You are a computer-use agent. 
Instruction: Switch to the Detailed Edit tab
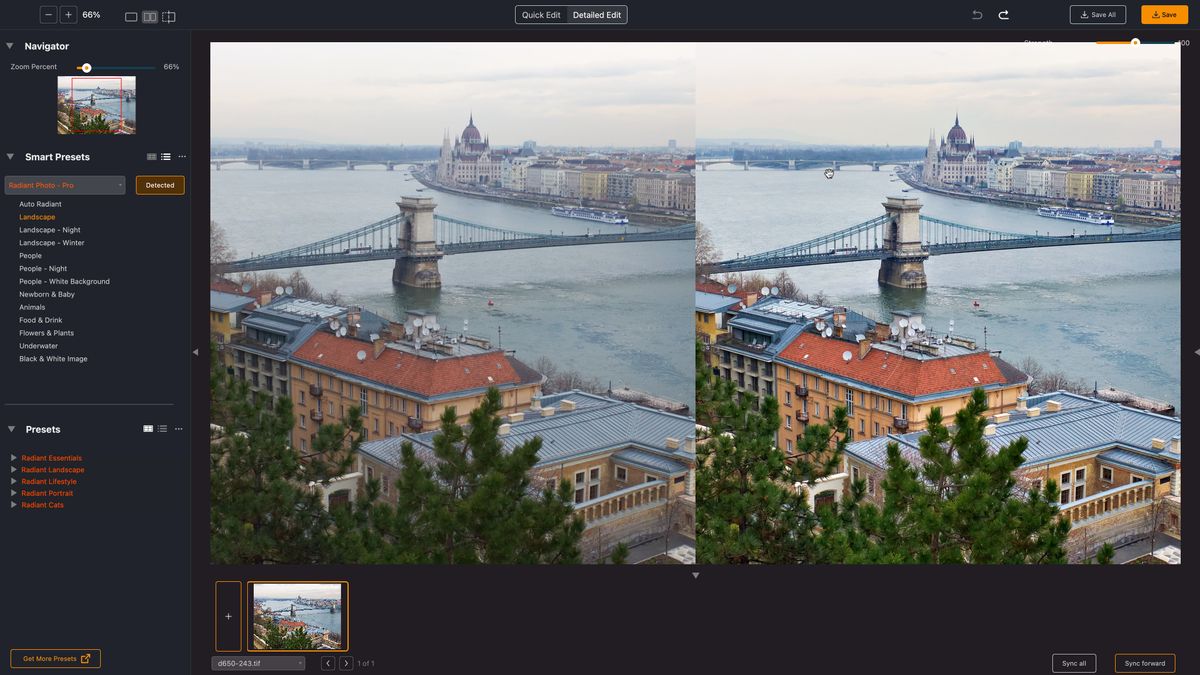click(598, 14)
